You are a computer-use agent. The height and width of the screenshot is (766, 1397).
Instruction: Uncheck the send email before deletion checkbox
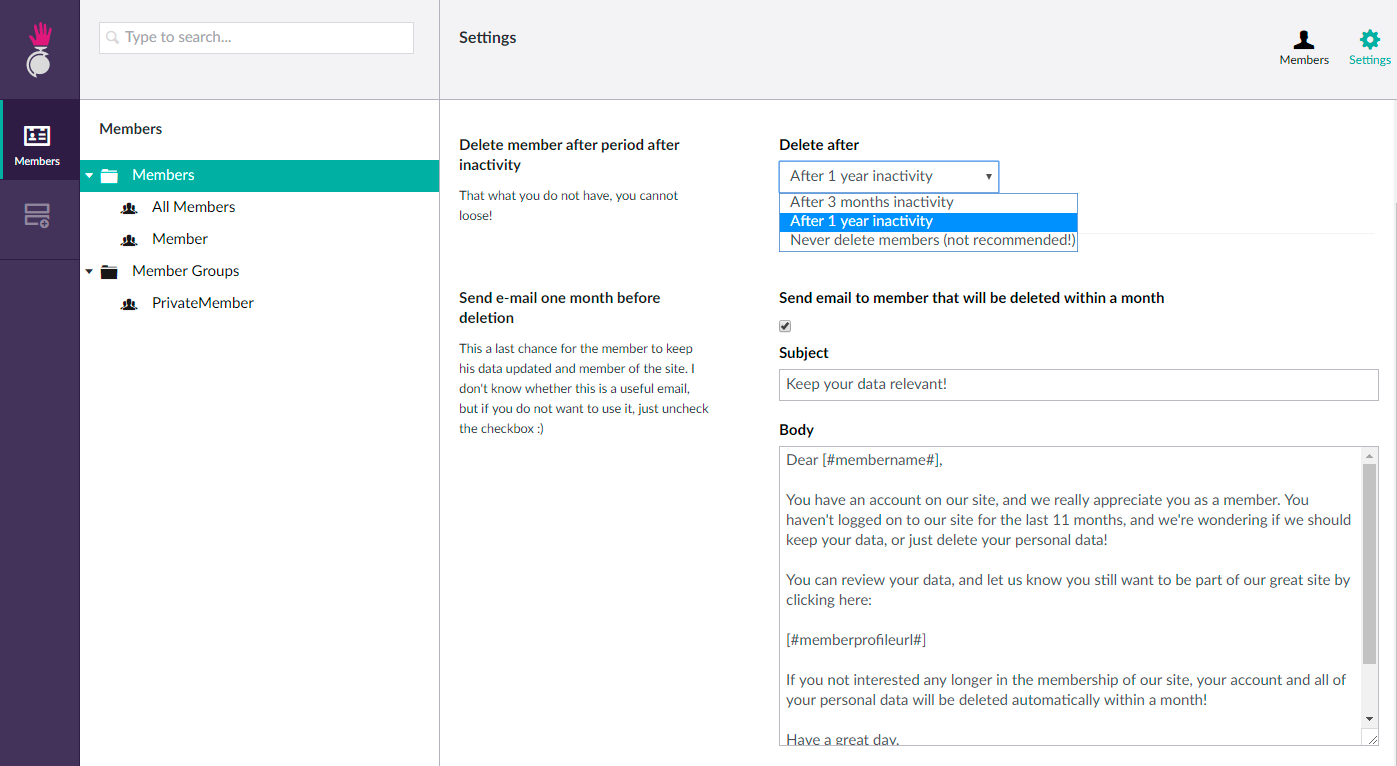point(785,326)
